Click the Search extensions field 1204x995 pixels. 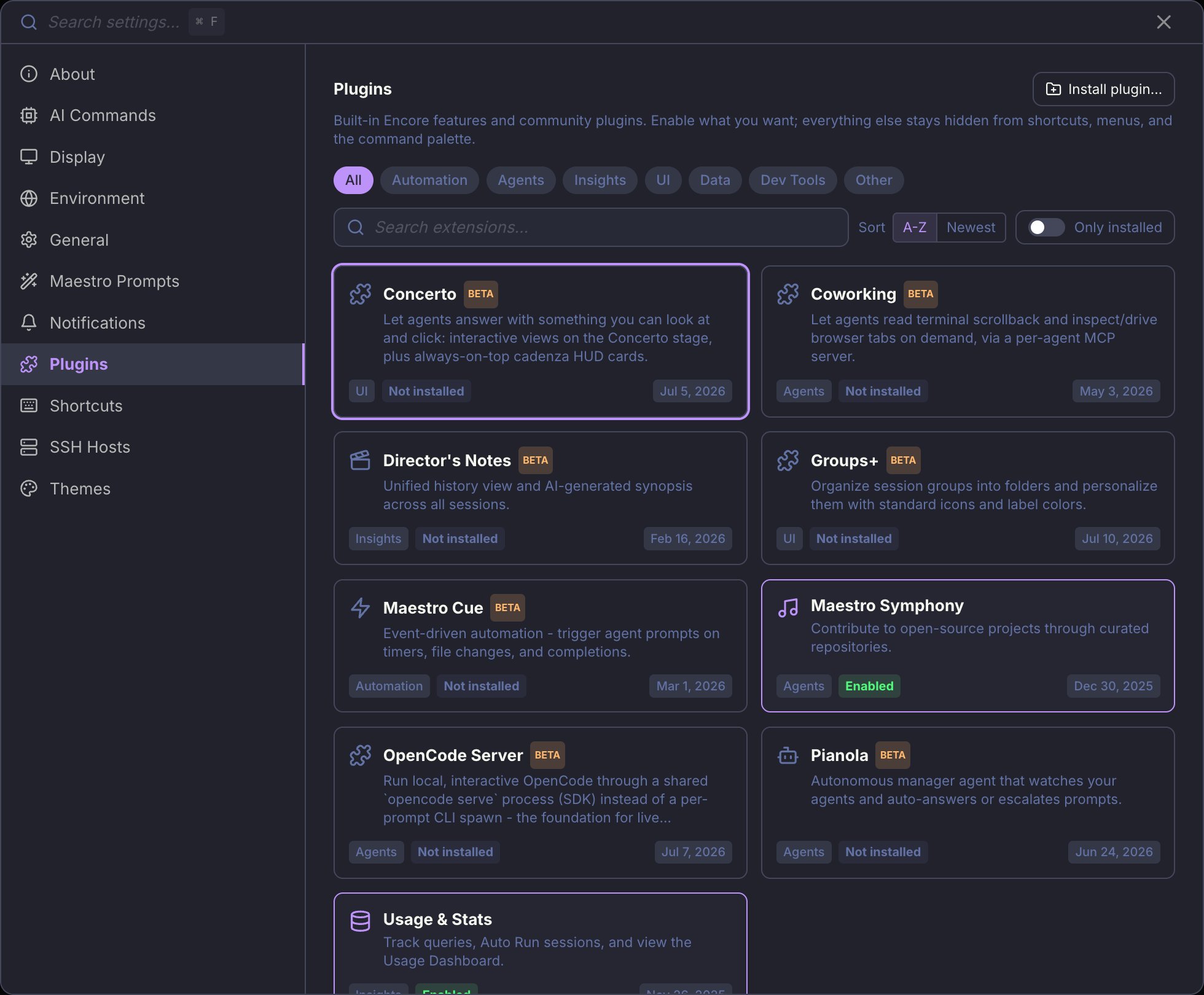point(590,227)
